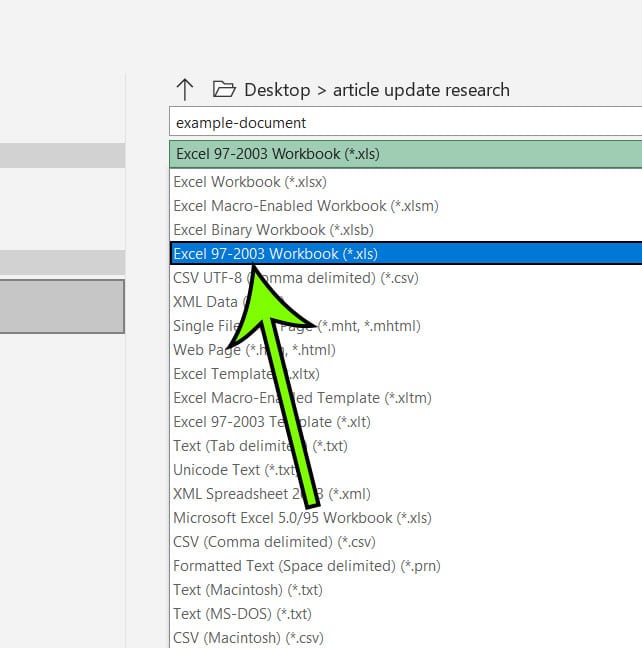
Task: Select CSV UTF-8 (Comma delimited) option
Action: point(406,278)
